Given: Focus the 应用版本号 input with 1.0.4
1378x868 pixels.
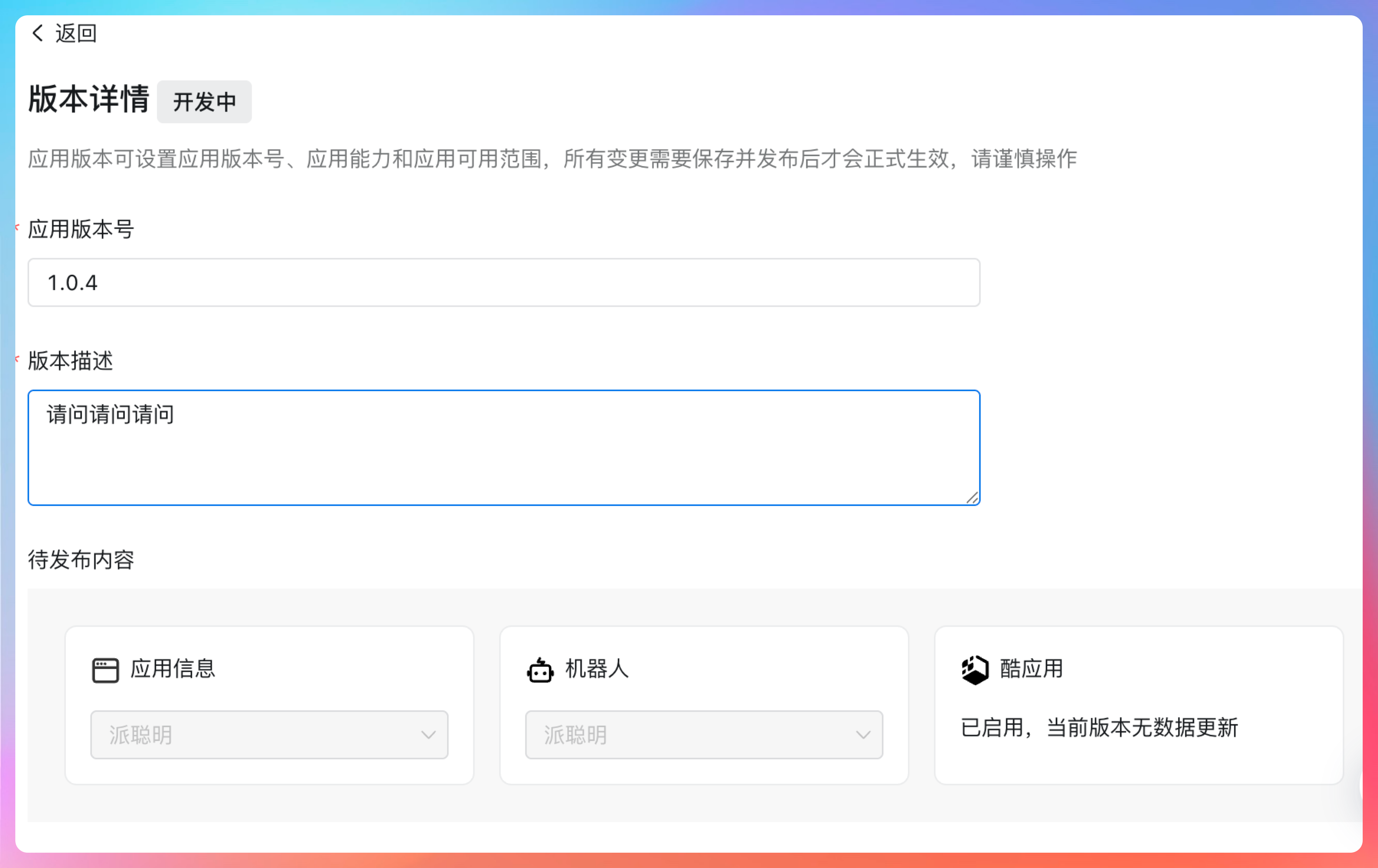Looking at the screenshot, I should pos(504,283).
